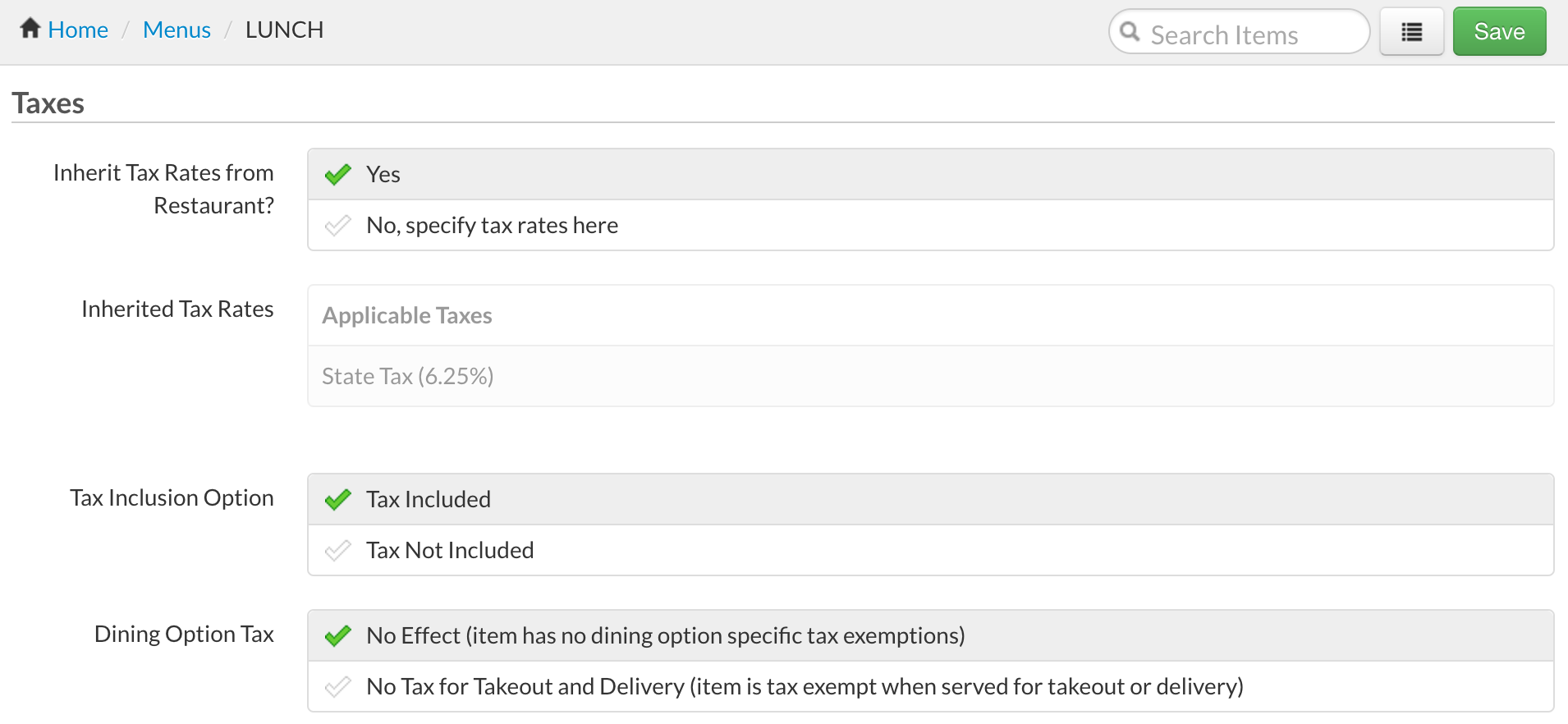
Task: Click the green checkmark beside Yes
Action: 337,175
